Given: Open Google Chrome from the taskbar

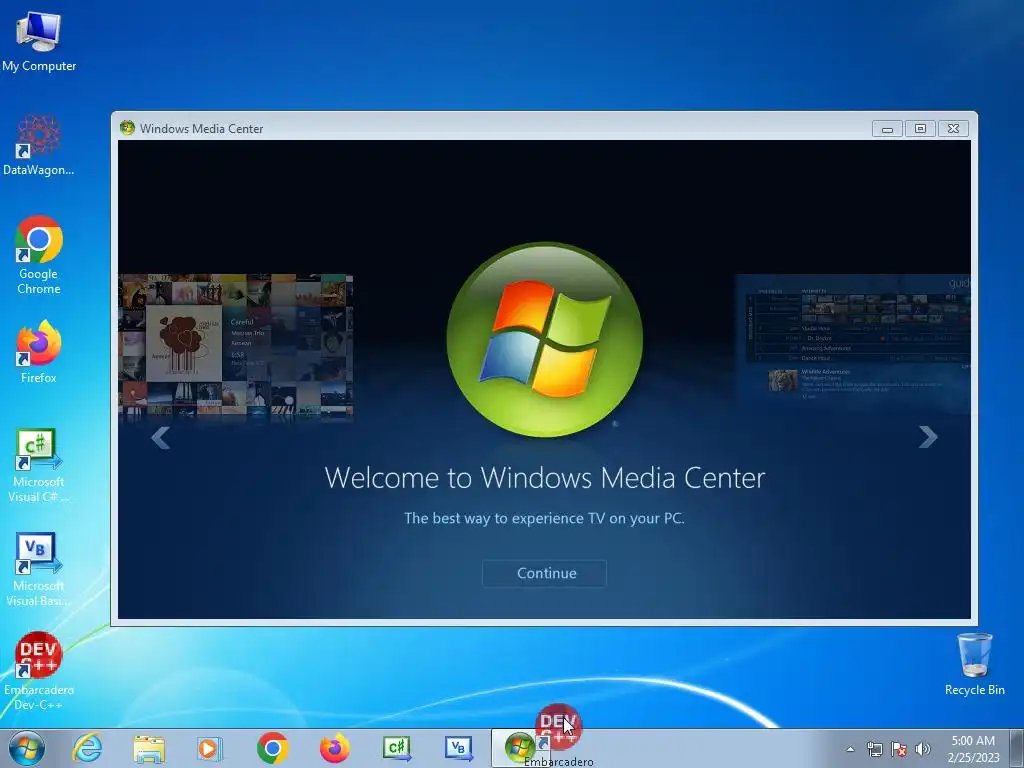Looking at the screenshot, I should coord(272,748).
